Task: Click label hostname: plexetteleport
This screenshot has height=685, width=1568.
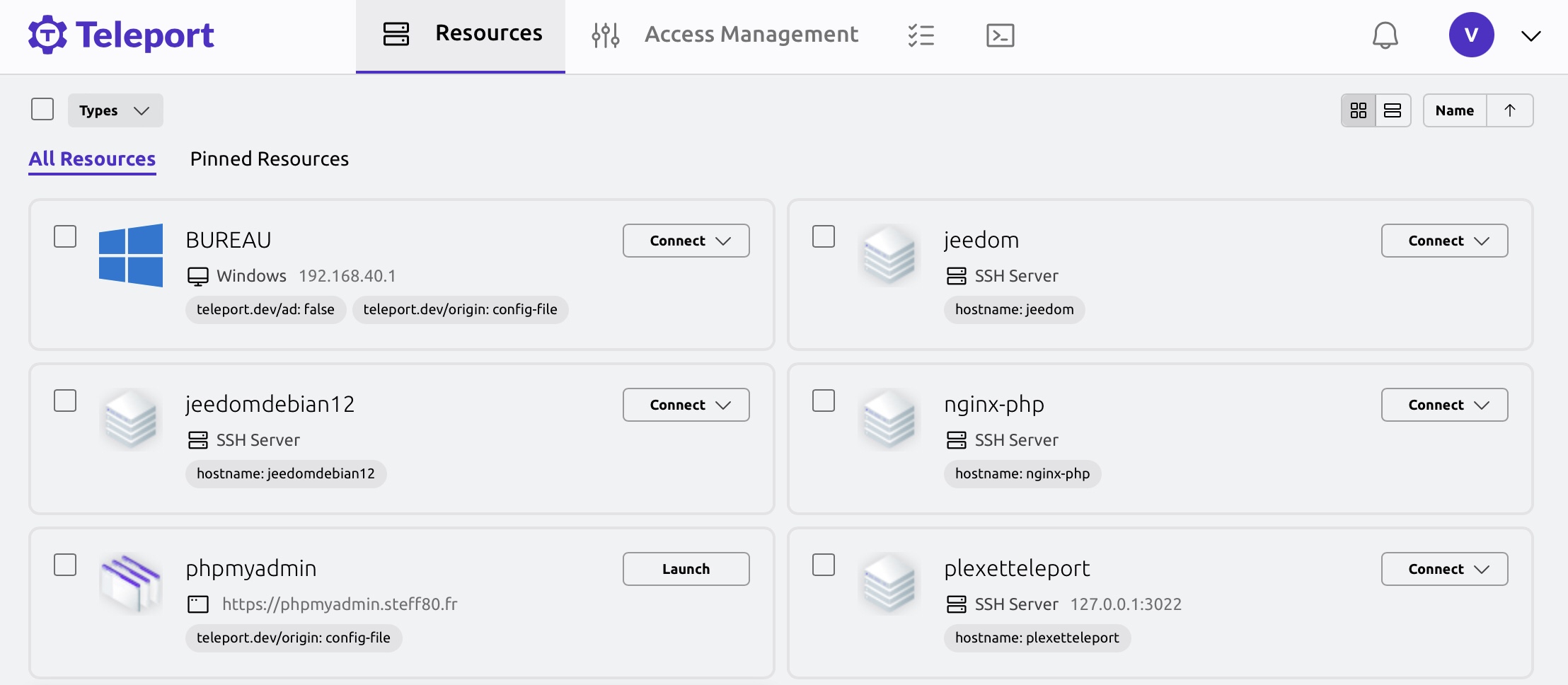Action: [x=1037, y=638]
